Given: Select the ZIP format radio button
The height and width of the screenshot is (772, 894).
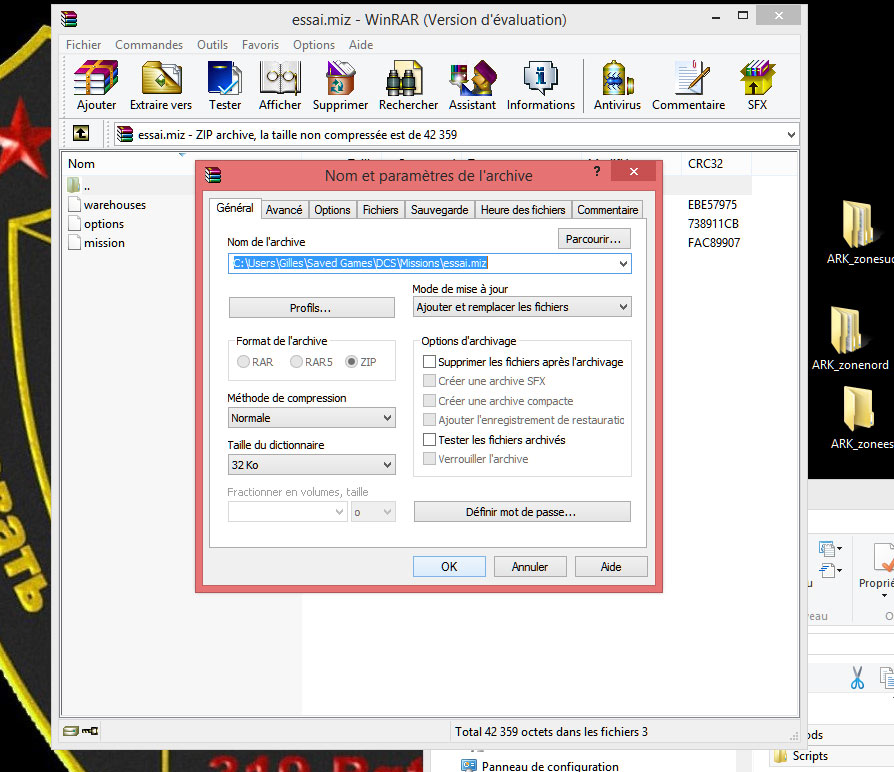Looking at the screenshot, I should (x=351, y=362).
